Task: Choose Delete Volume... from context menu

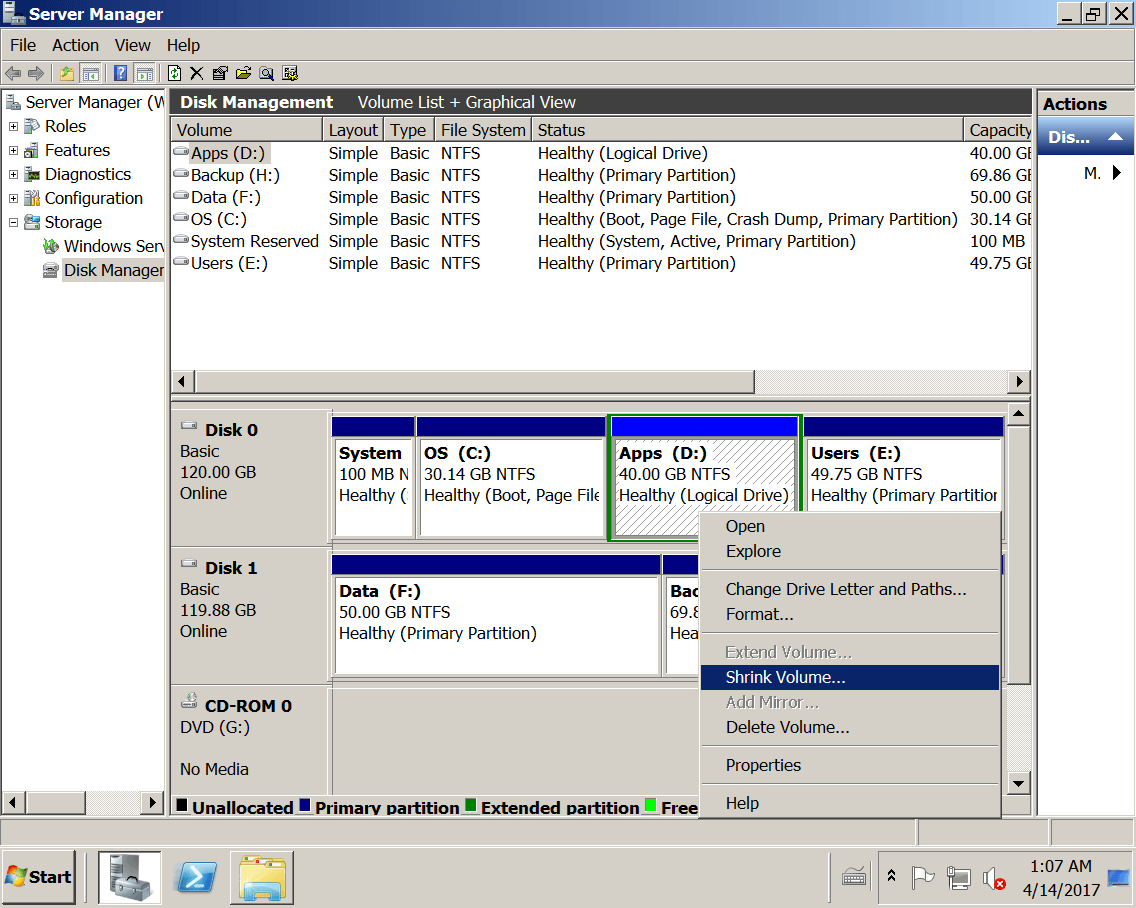Action: 850,728
